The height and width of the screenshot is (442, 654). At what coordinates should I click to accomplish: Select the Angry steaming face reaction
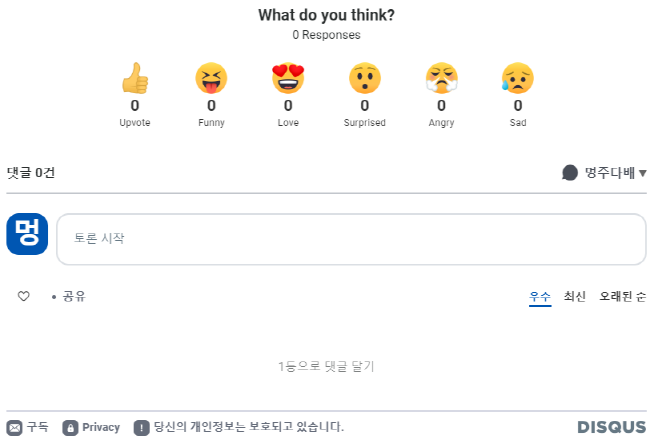[x=441, y=78]
